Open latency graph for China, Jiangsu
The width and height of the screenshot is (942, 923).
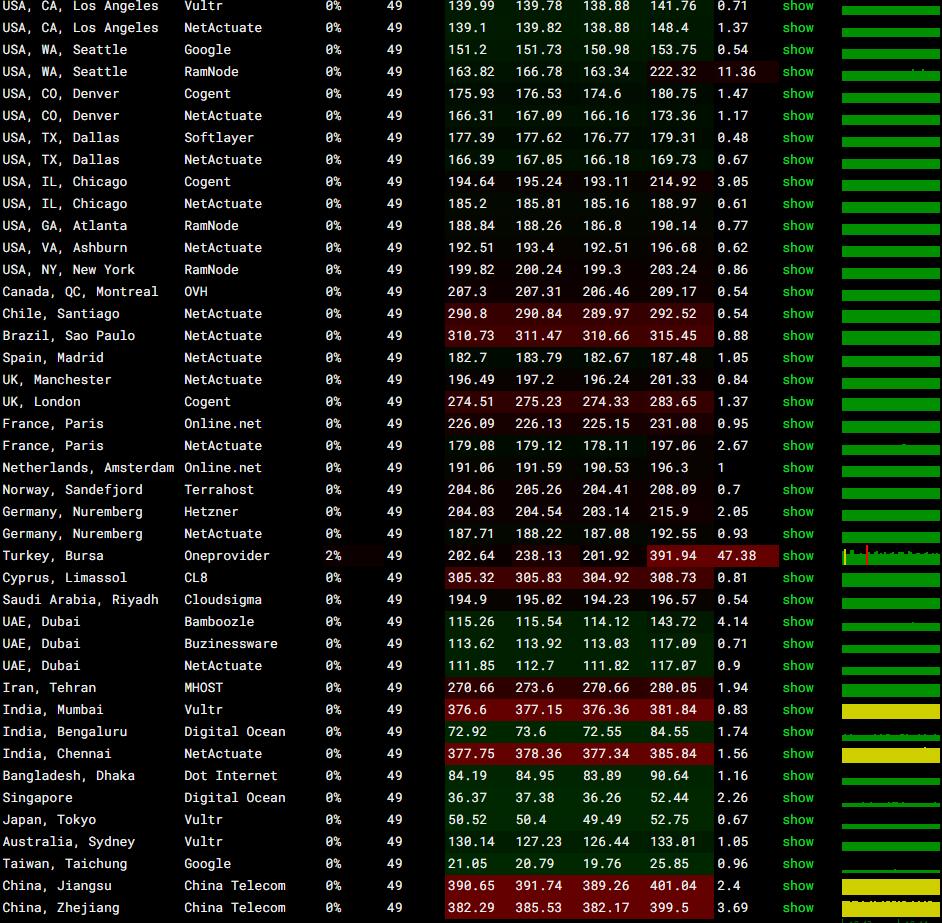892,888
